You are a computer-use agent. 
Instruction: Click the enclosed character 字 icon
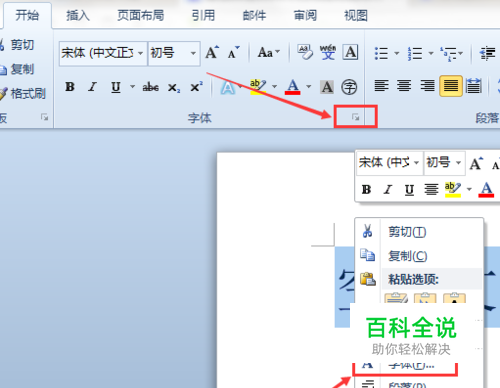tap(349, 87)
